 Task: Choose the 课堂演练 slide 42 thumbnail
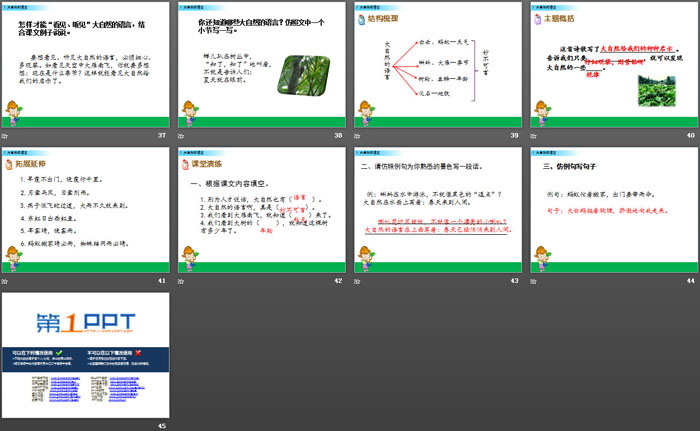tap(260, 211)
